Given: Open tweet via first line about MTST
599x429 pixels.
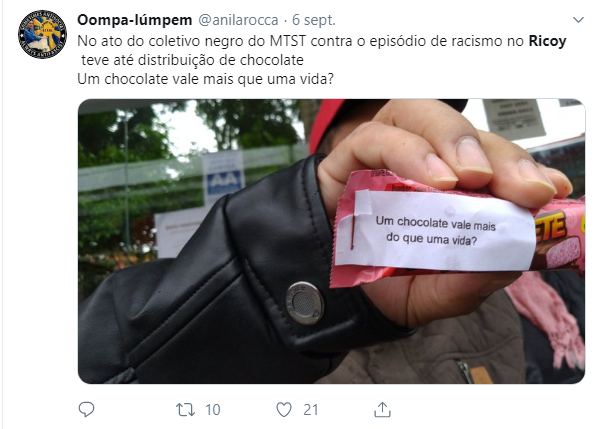Looking at the screenshot, I should [x=322, y=41].
